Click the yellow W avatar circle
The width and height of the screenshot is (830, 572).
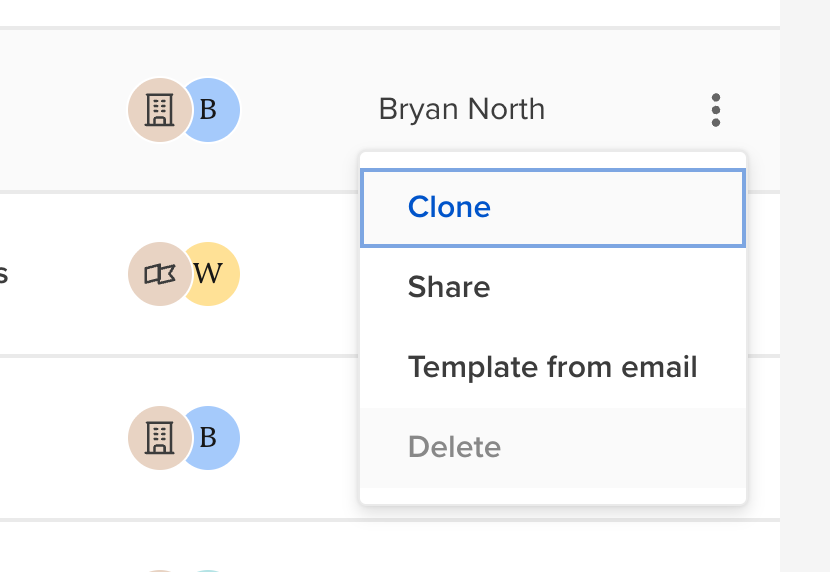[213, 274]
